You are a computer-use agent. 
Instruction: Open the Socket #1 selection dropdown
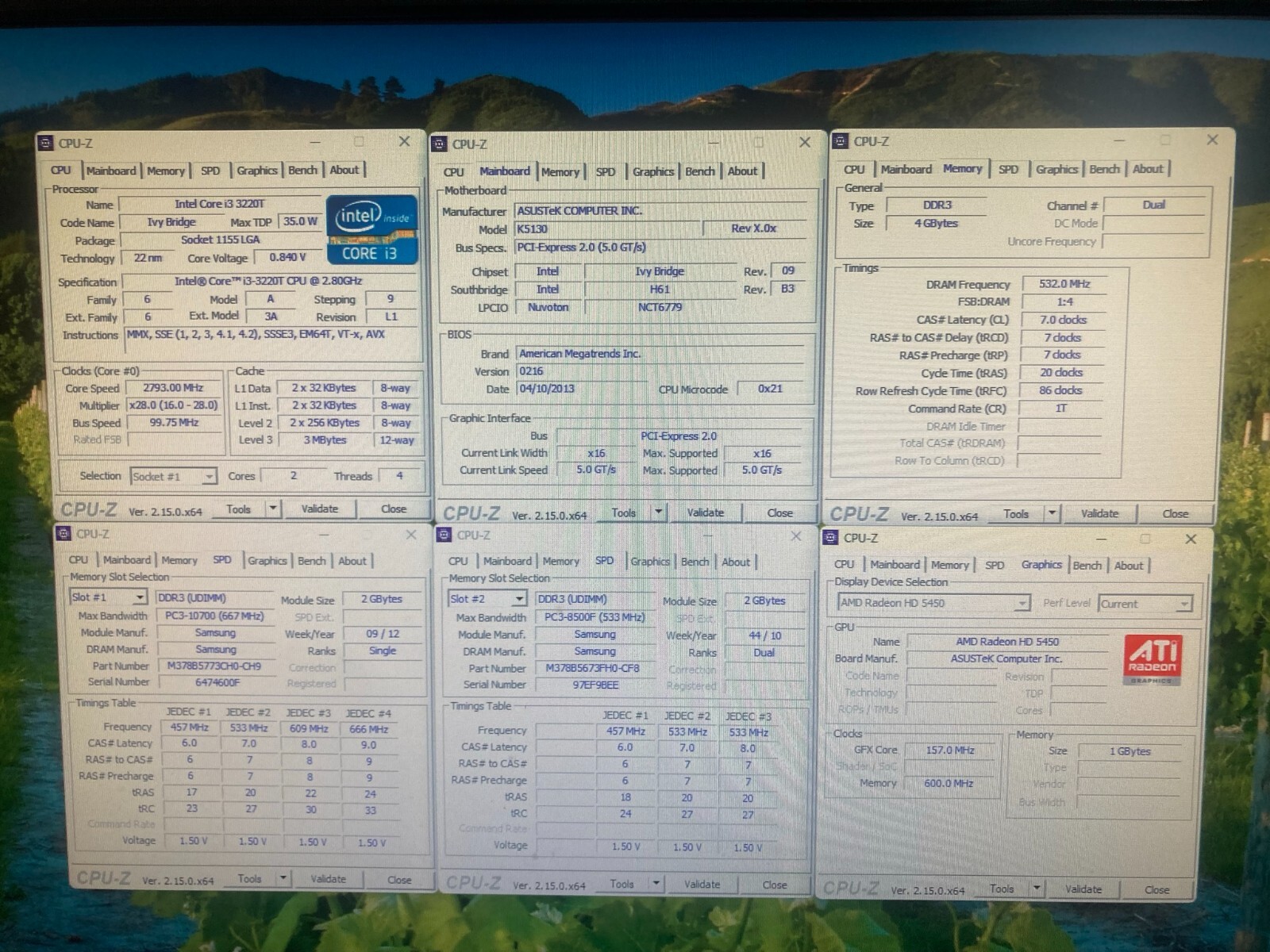(209, 476)
